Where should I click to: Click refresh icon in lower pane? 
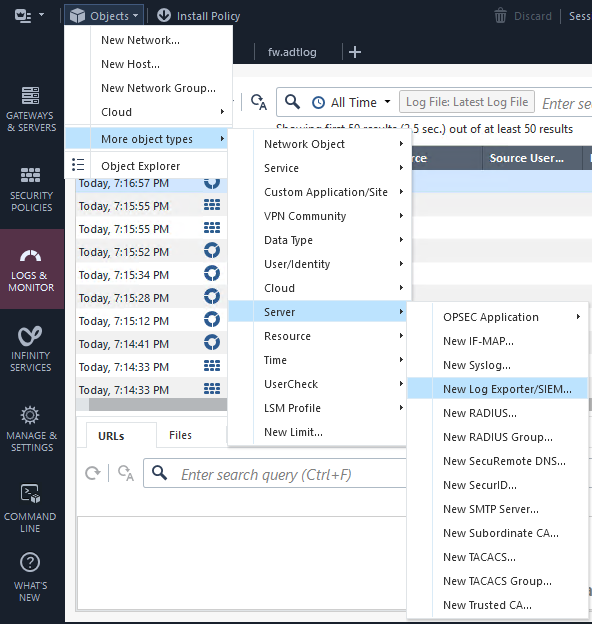pyautogui.click(x=93, y=473)
